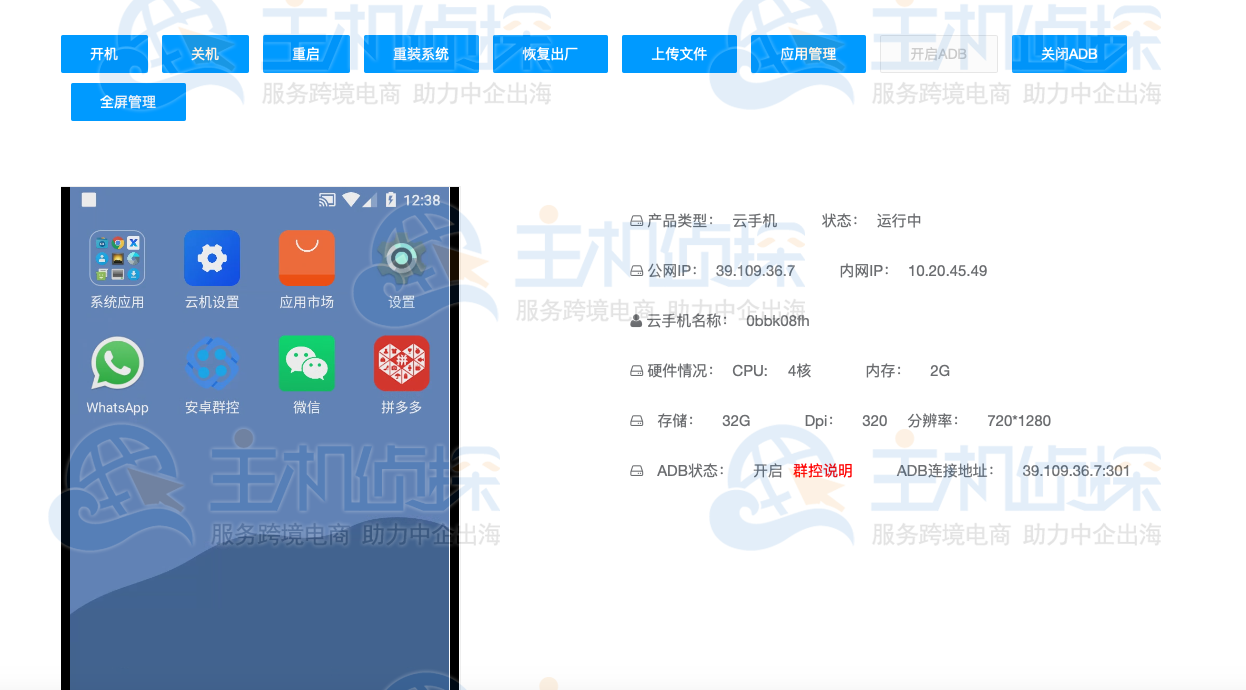Image resolution: width=1246 pixels, height=690 pixels.
Task: Reboot the cloud phone via 重启
Action: (306, 54)
